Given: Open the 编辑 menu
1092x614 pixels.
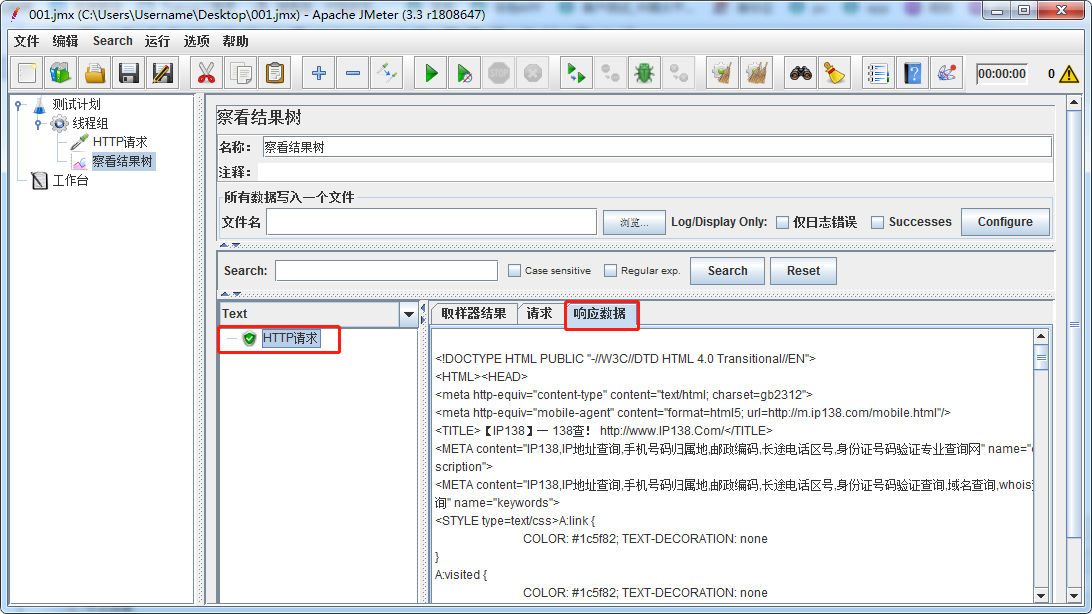Looking at the screenshot, I should point(65,41).
